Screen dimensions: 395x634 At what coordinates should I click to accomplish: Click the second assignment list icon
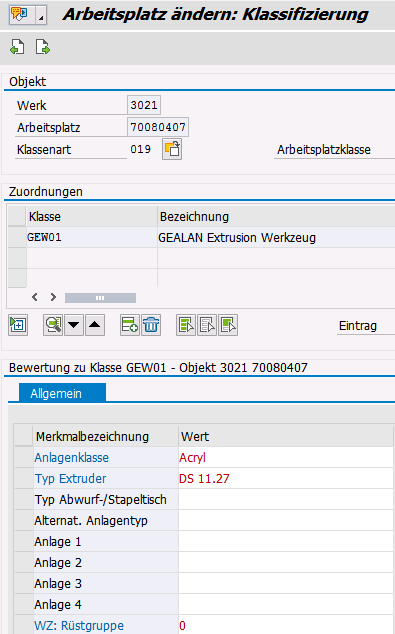pos(207,325)
